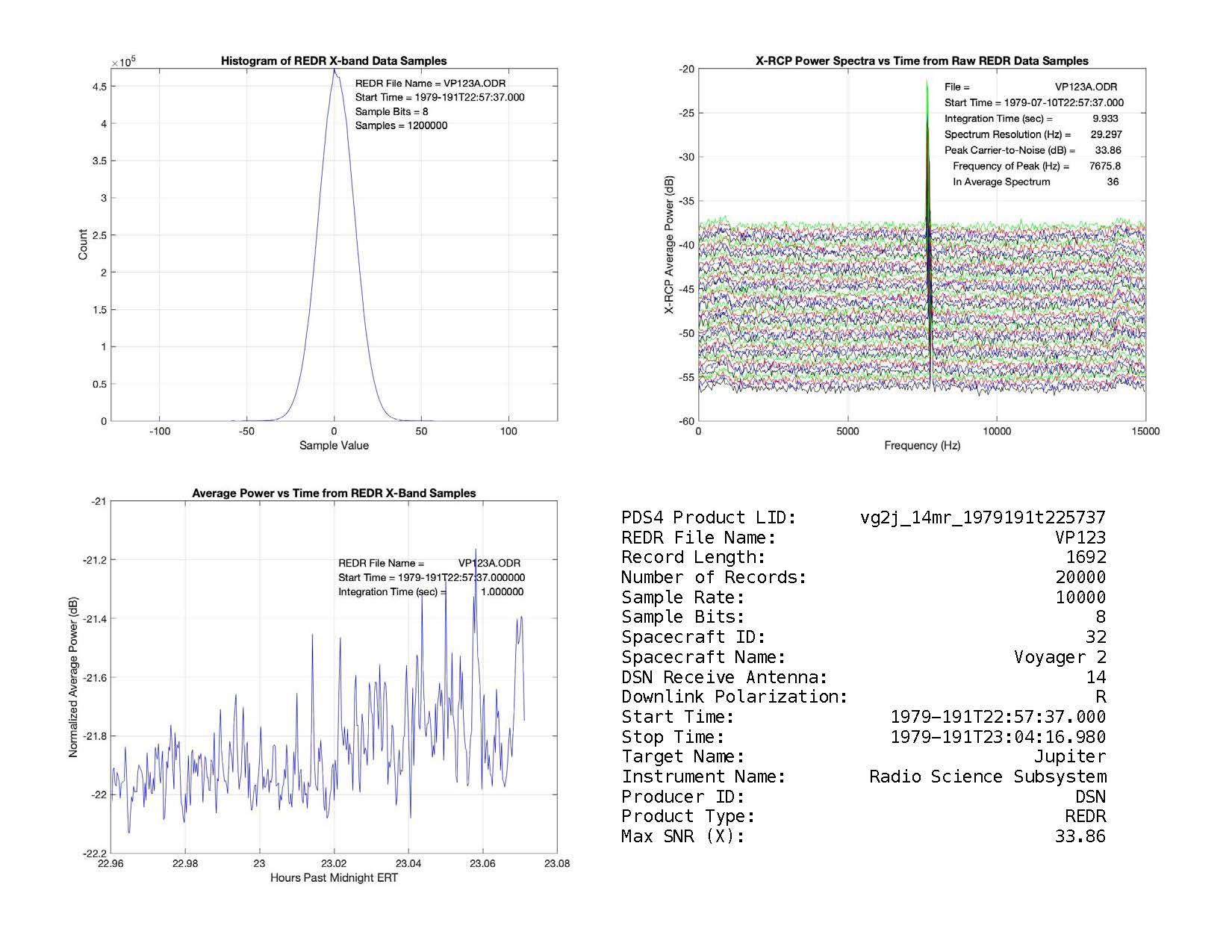Screen dimensions: 1232x952
Task: Click the top of the green carrier spike
Action: pos(927,81)
